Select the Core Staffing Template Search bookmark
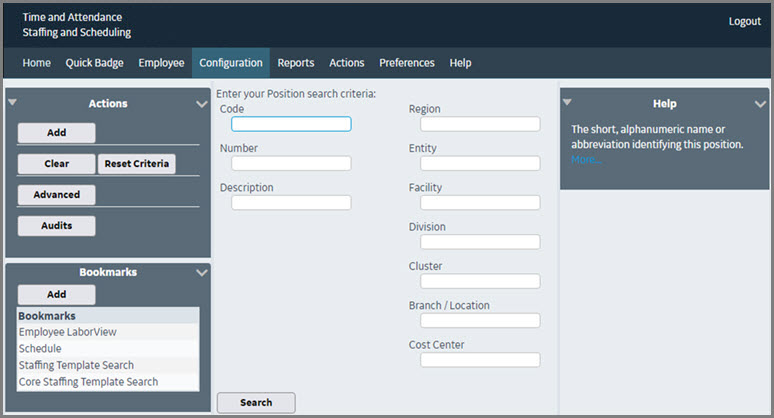This screenshot has width=774, height=418. (88, 382)
